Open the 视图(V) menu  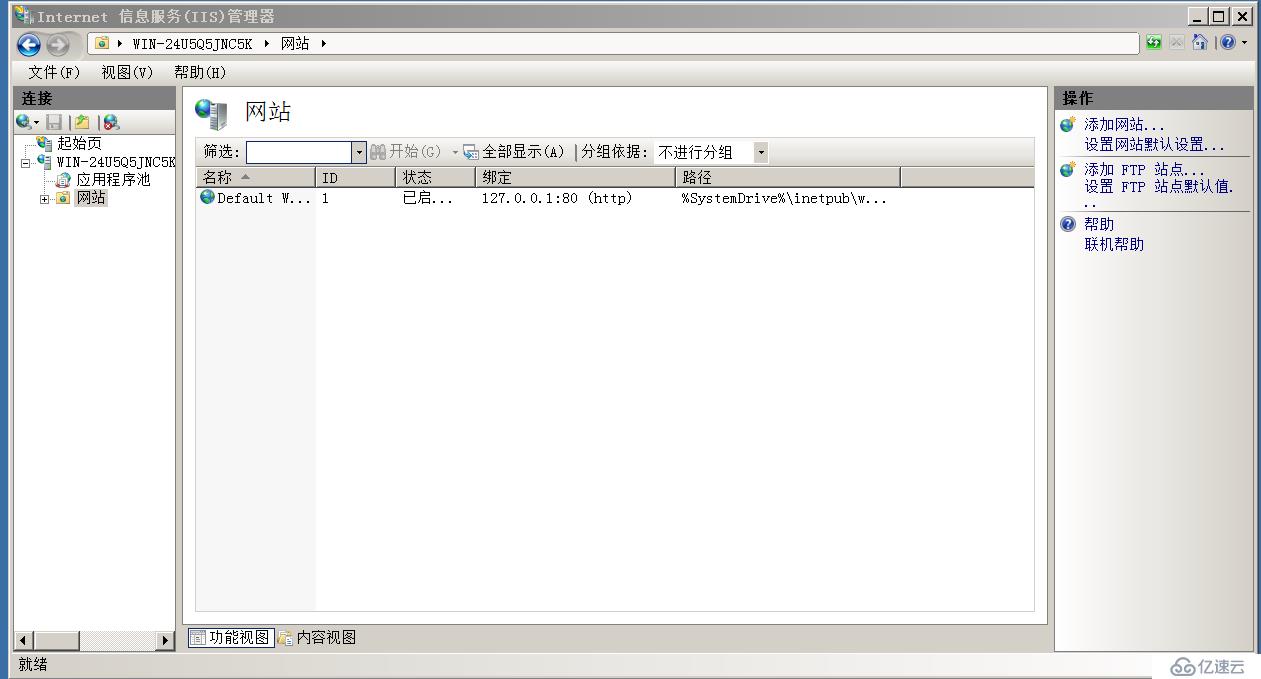click(127, 72)
